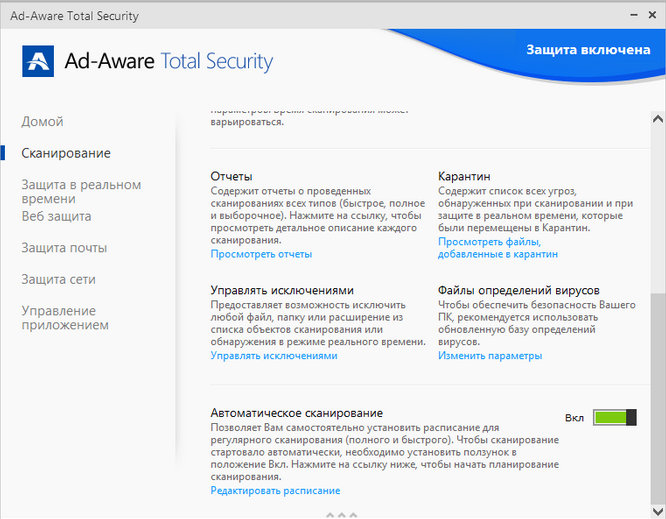Click the Вкл label beside the switch
This screenshot has height=519, width=666.
coord(574,418)
